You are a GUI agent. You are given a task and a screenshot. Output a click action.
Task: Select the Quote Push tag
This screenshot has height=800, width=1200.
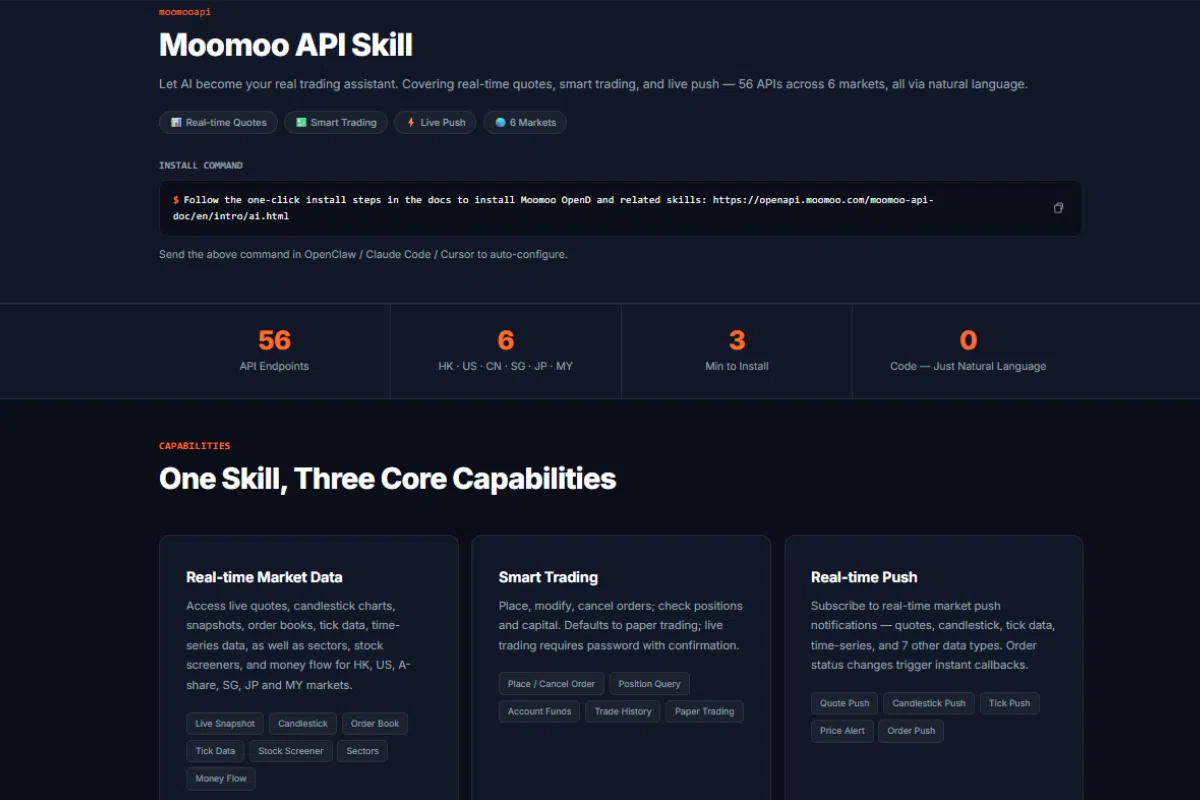tap(845, 703)
